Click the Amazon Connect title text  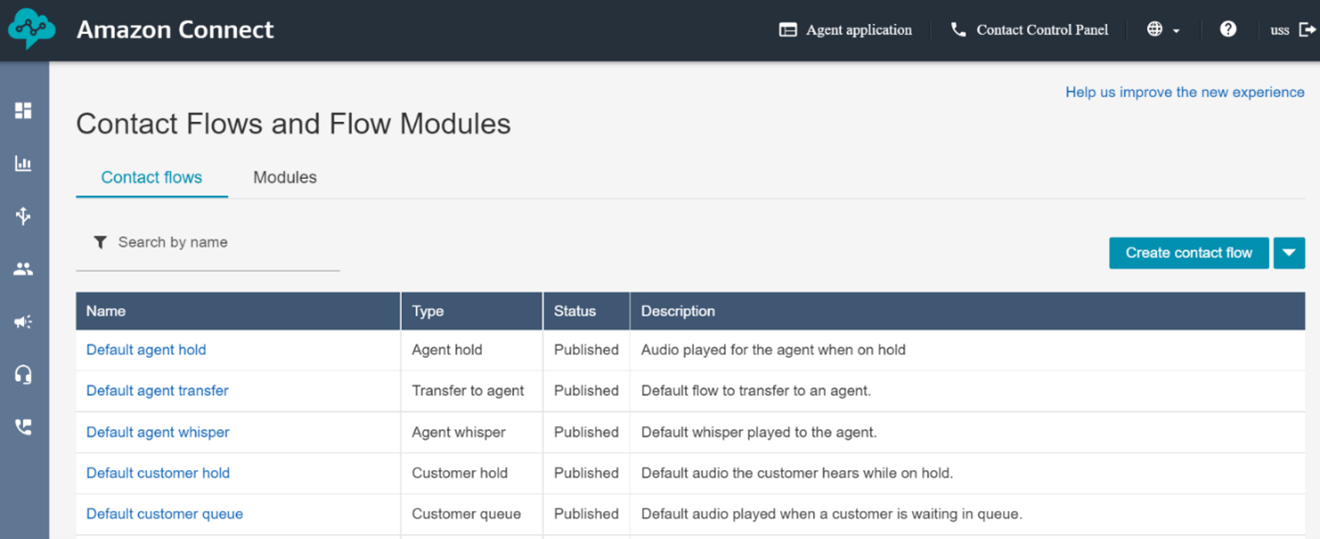click(x=175, y=30)
